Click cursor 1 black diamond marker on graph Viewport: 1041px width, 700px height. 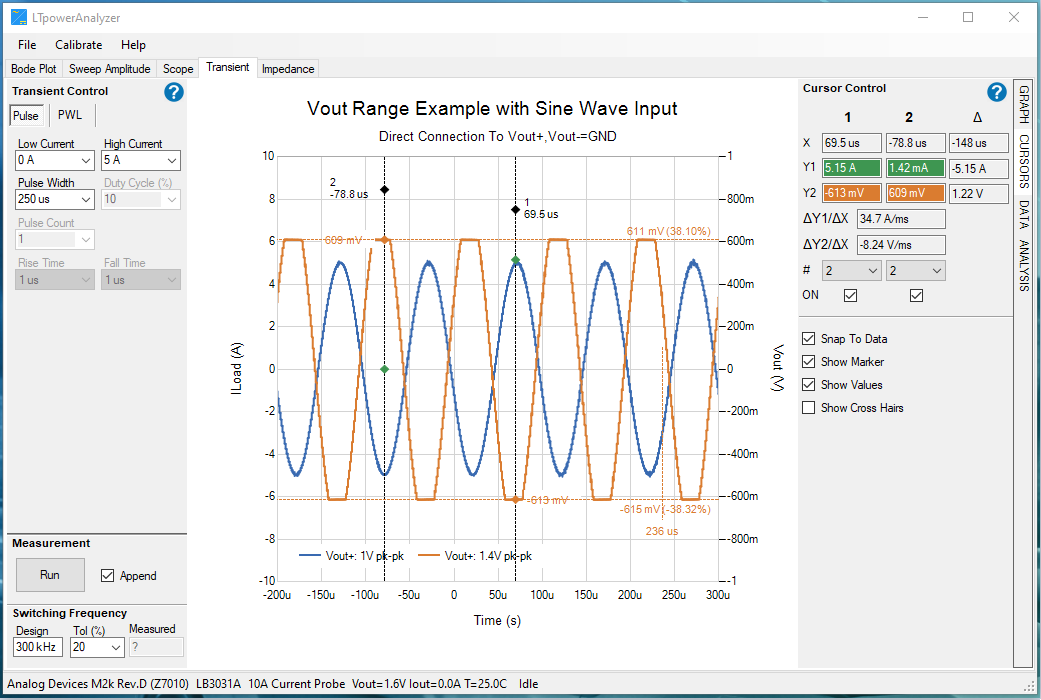[515, 209]
